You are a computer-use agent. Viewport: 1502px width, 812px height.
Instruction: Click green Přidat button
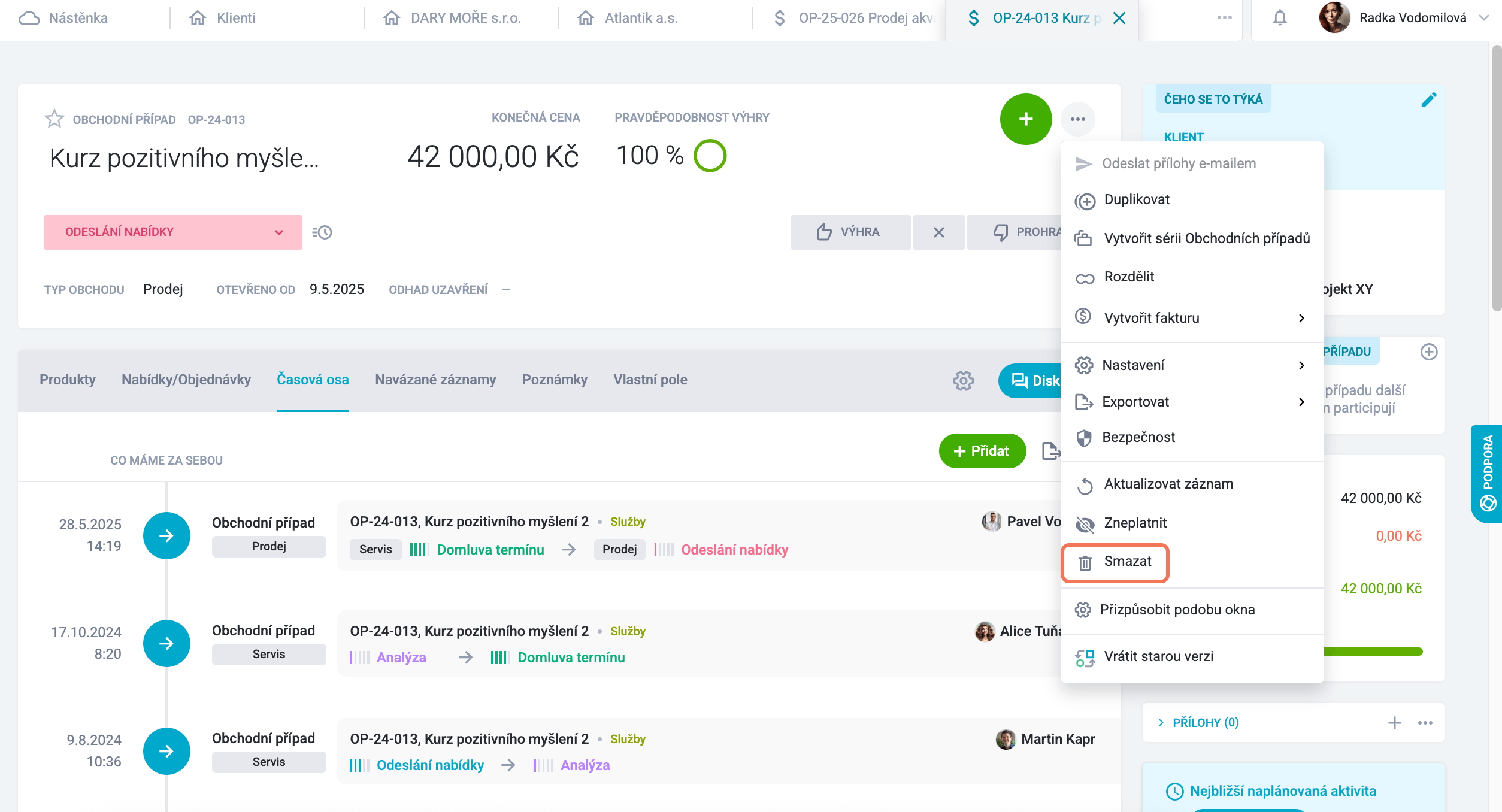pos(982,451)
